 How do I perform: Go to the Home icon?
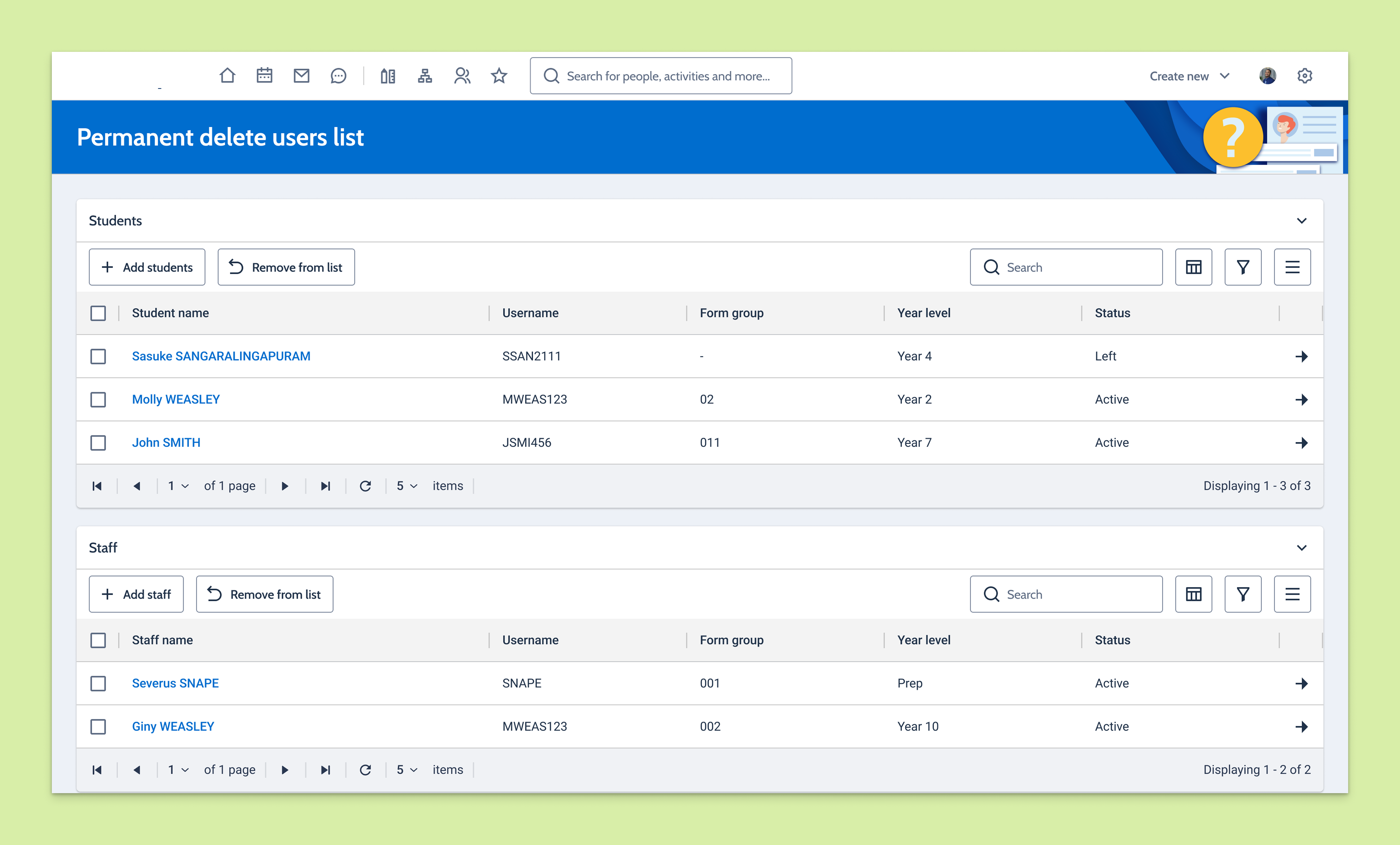tap(227, 75)
